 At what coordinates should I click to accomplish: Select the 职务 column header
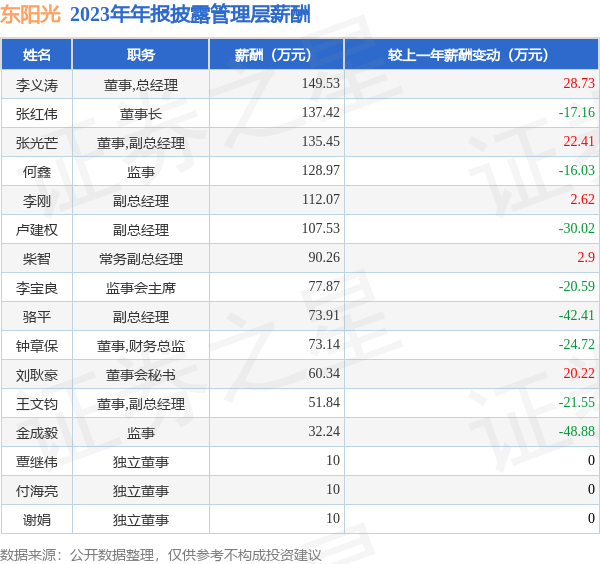click(x=141, y=55)
